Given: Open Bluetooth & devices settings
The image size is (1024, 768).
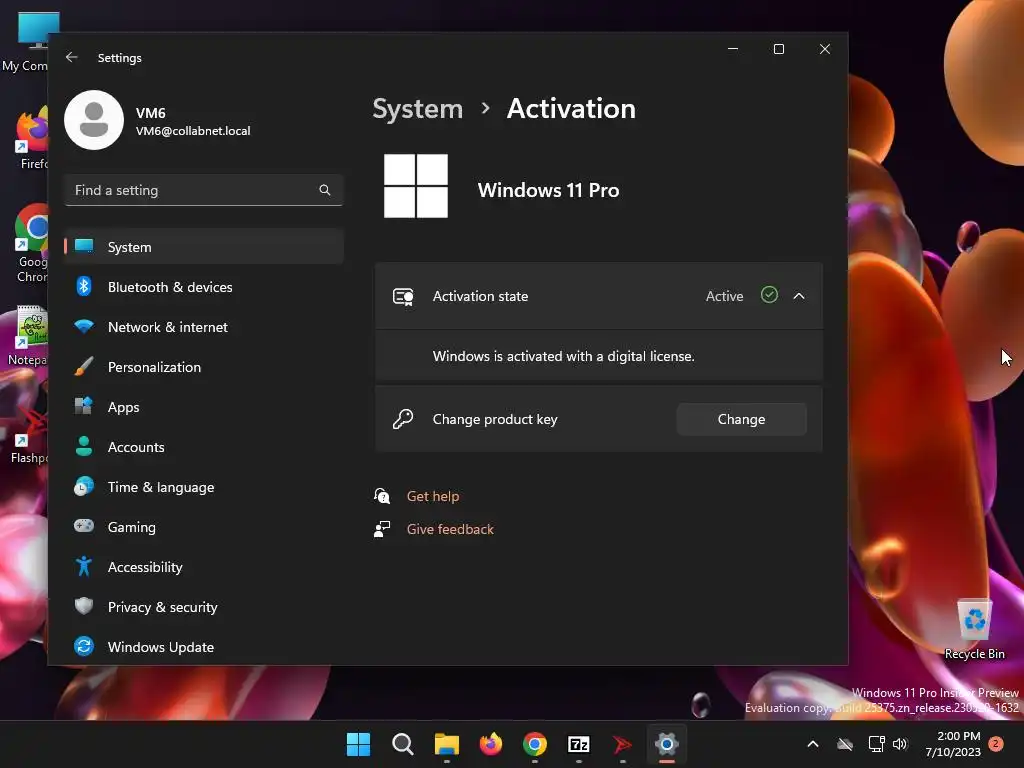Looking at the screenshot, I should [204, 287].
